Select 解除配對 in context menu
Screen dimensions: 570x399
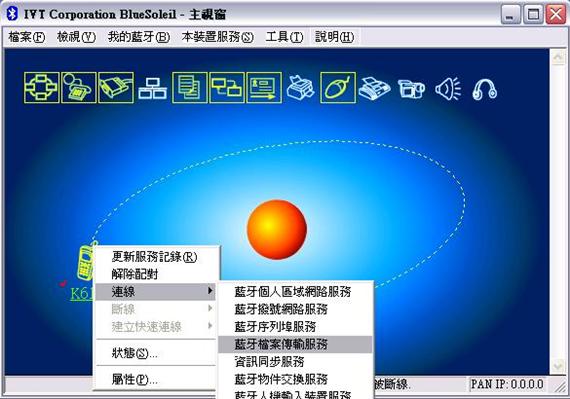[135, 274]
